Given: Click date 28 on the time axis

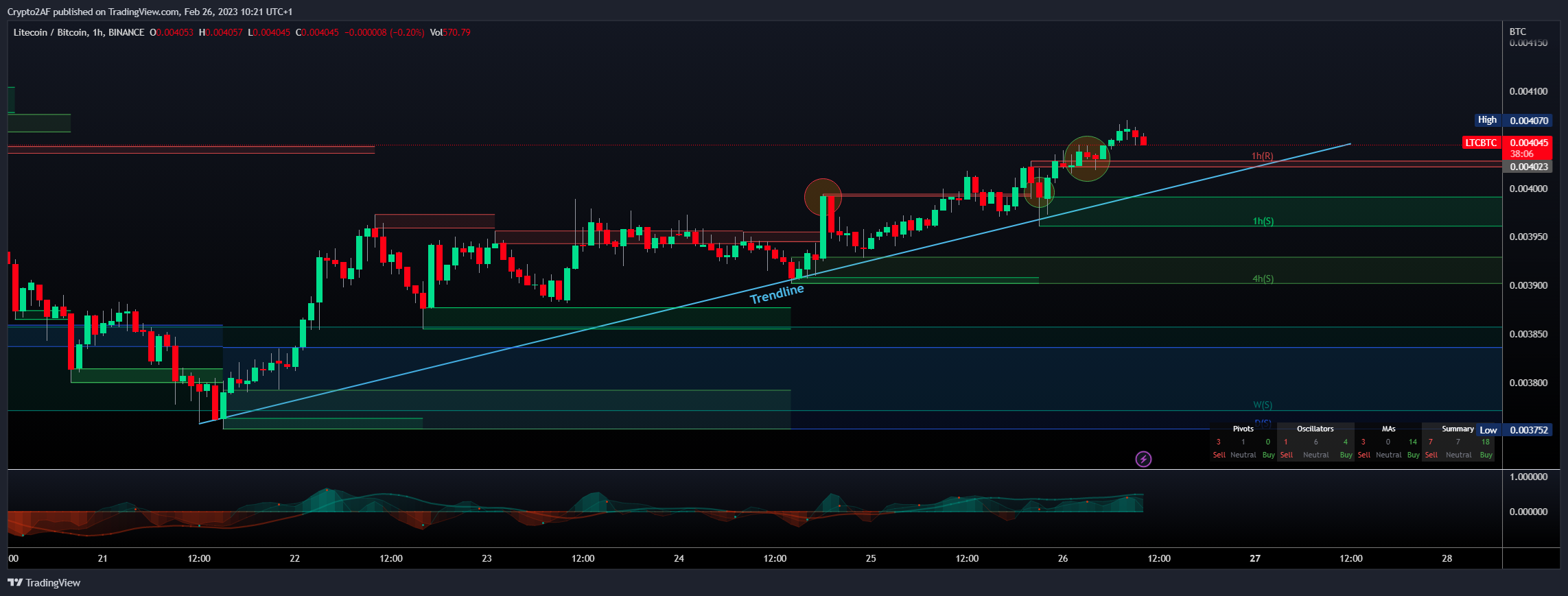Looking at the screenshot, I should click(1447, 558).
